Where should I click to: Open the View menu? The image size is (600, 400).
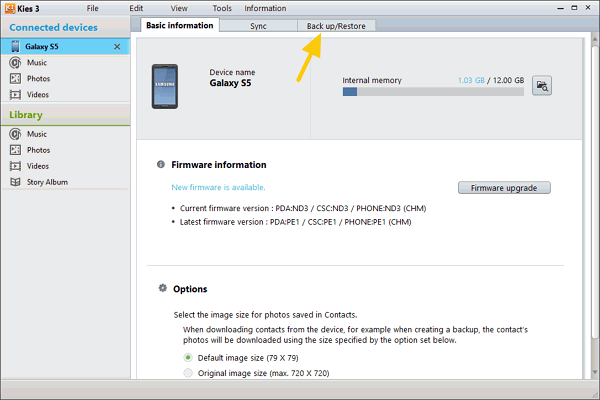(x=178, y=8)
